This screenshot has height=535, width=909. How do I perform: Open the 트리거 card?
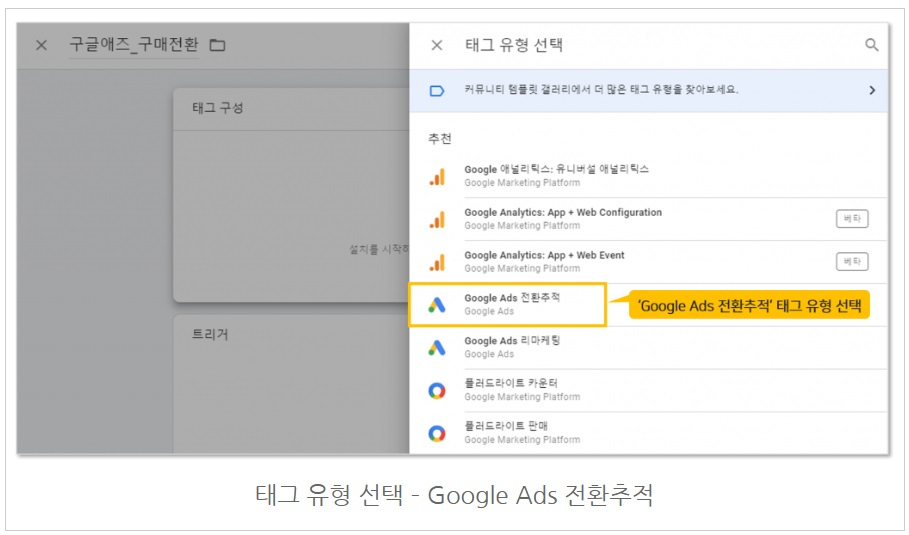click(x=291, y=384)
